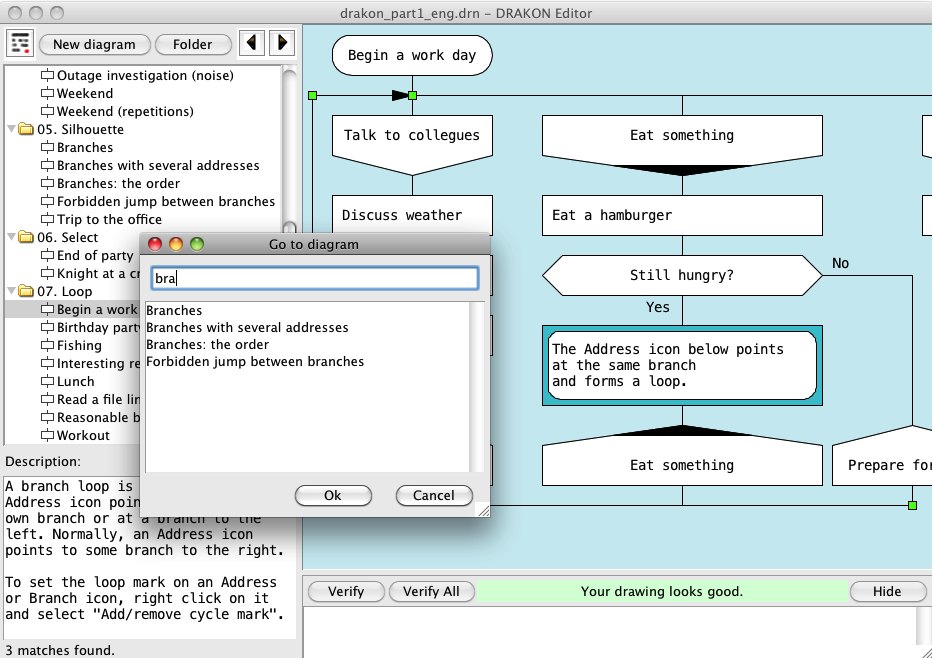The width and height of the screenshot is (933, 658).
Task: Collapse the 07. Loop folder using its triangle
Action: [x=11, y=292]
